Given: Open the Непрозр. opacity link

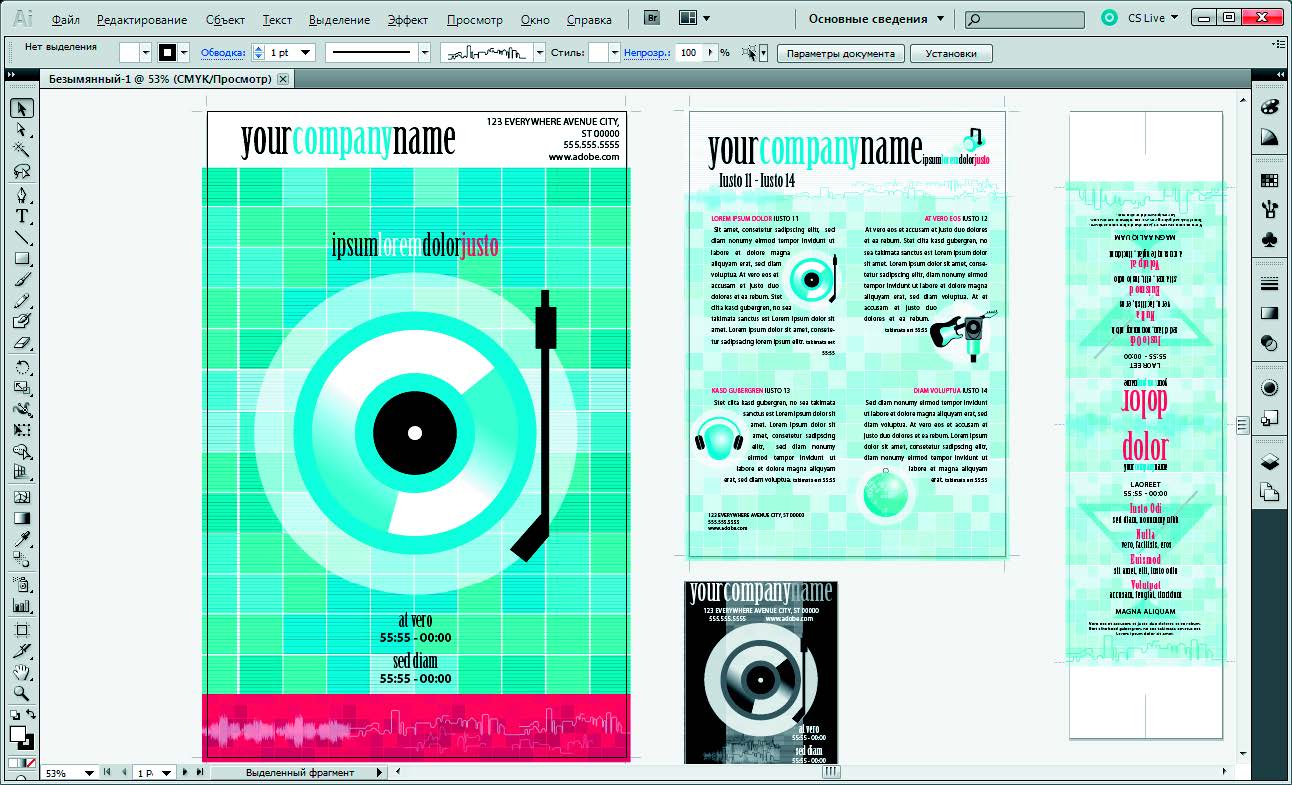Looking at the screenshot, I should 646,53.
